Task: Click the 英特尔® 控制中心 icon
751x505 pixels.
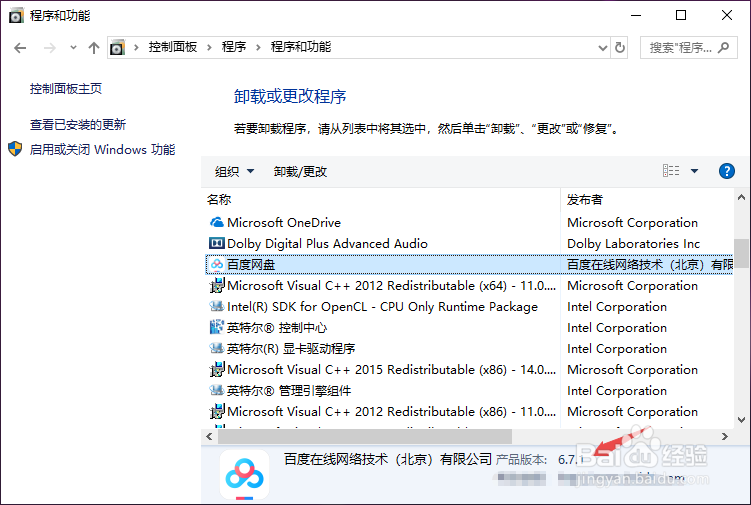Action: [217, 327]
